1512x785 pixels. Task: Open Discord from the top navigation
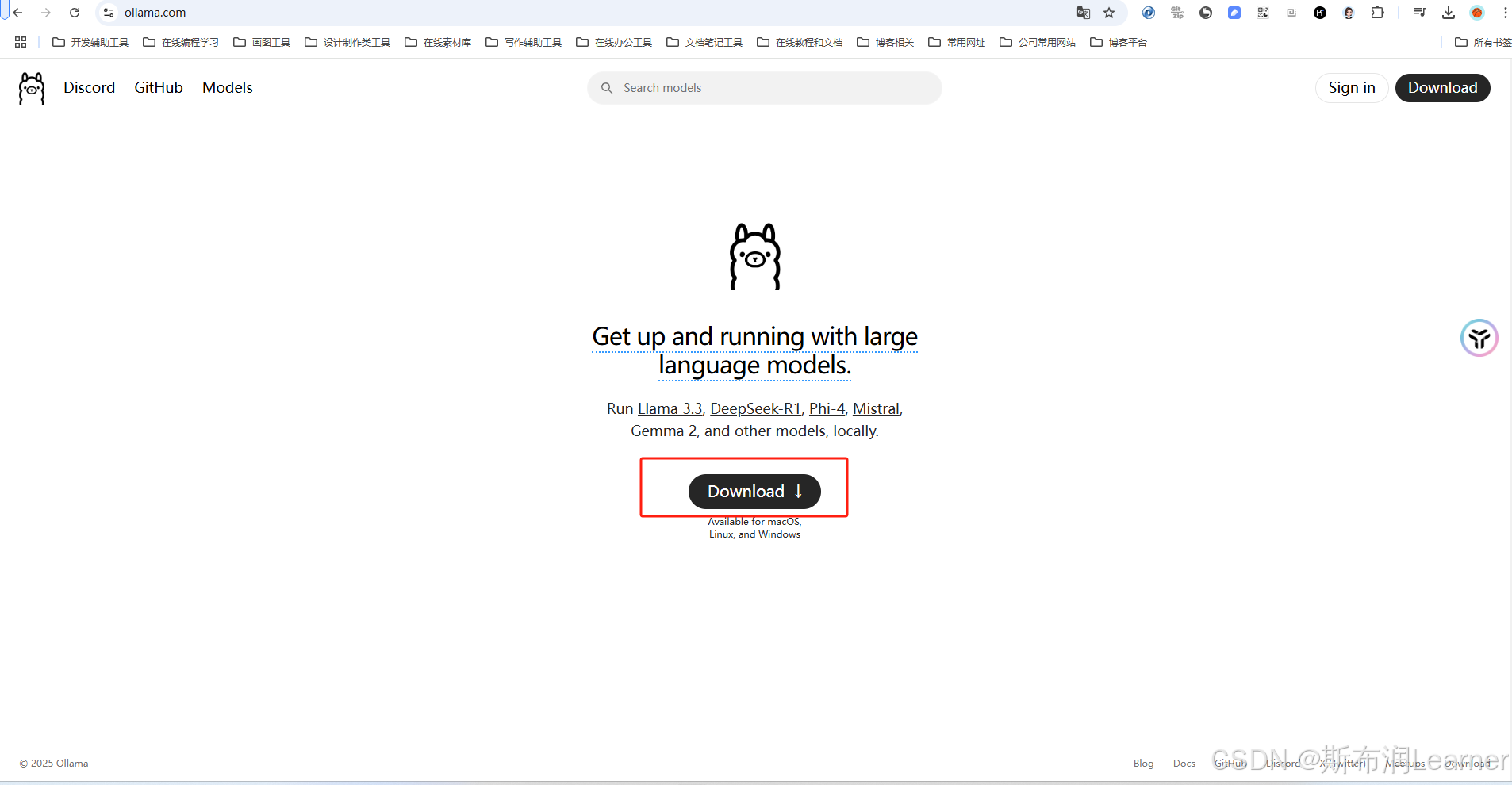89,88
